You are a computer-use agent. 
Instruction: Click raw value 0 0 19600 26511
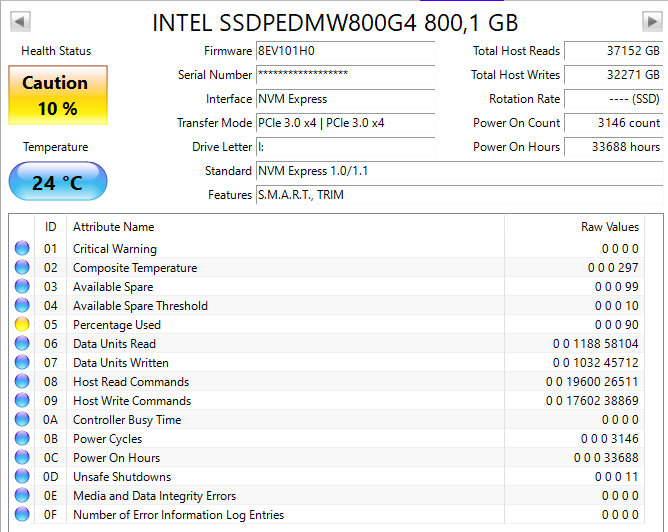click(x=592, y=382)
